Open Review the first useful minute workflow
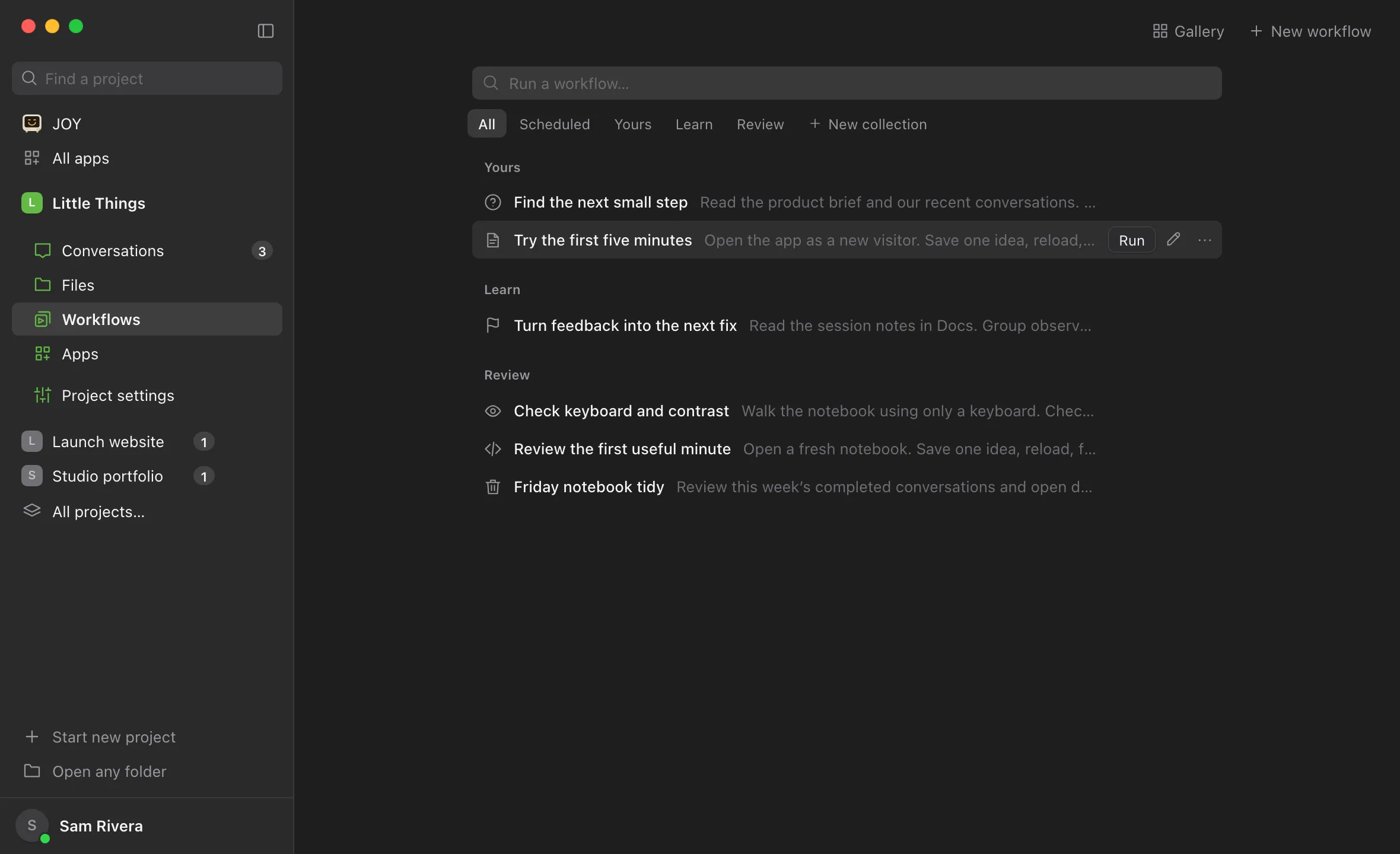1400x854 pixels. click(x=847, y=449)
